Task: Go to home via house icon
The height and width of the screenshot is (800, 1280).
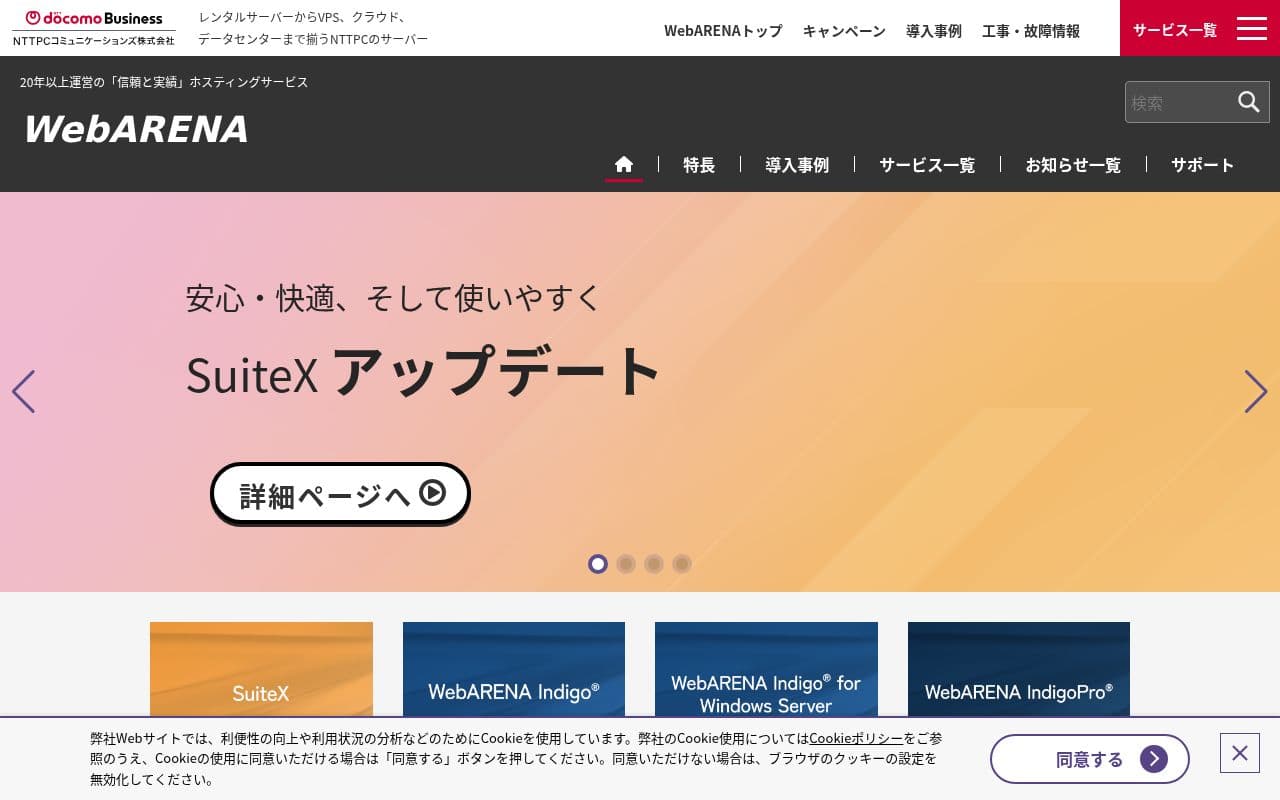Action: [x=624, y=165]
